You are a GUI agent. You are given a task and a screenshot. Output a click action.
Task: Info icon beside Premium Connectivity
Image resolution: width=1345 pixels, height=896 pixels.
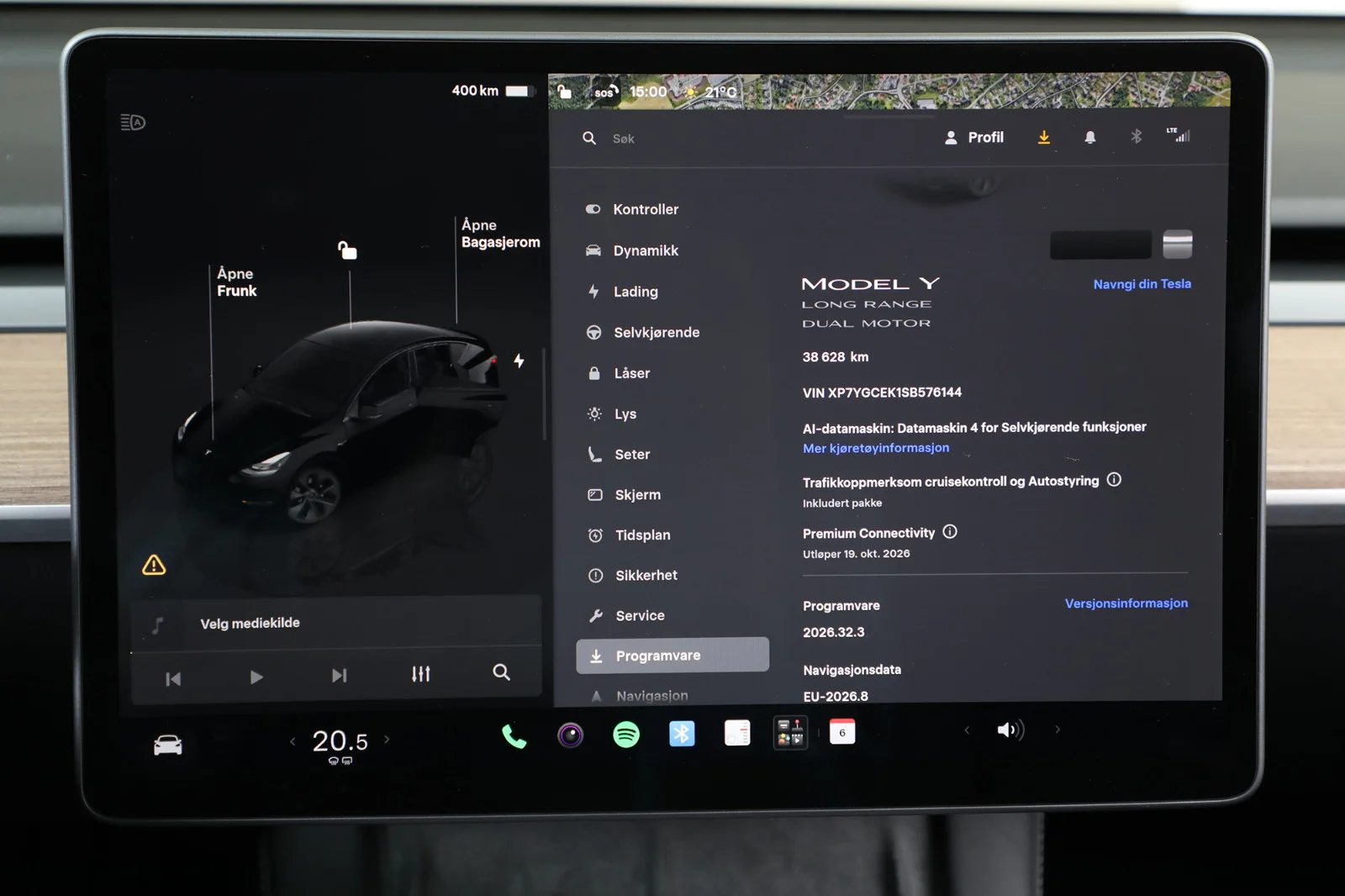click(950, 532)
